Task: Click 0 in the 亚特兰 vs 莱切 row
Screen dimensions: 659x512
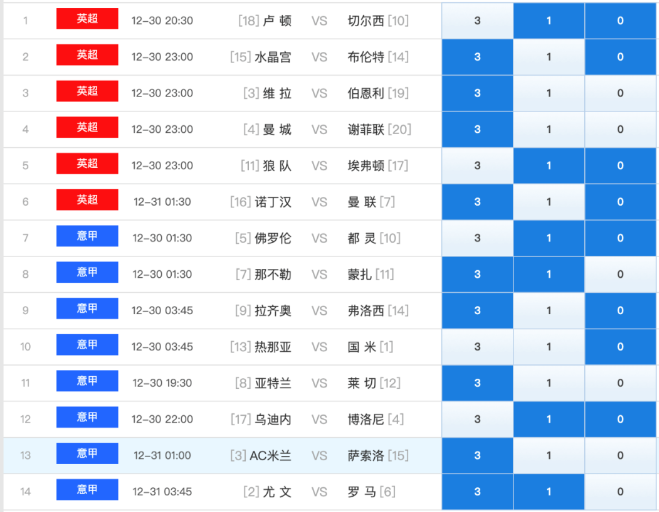Action: (x=620, y=383)
